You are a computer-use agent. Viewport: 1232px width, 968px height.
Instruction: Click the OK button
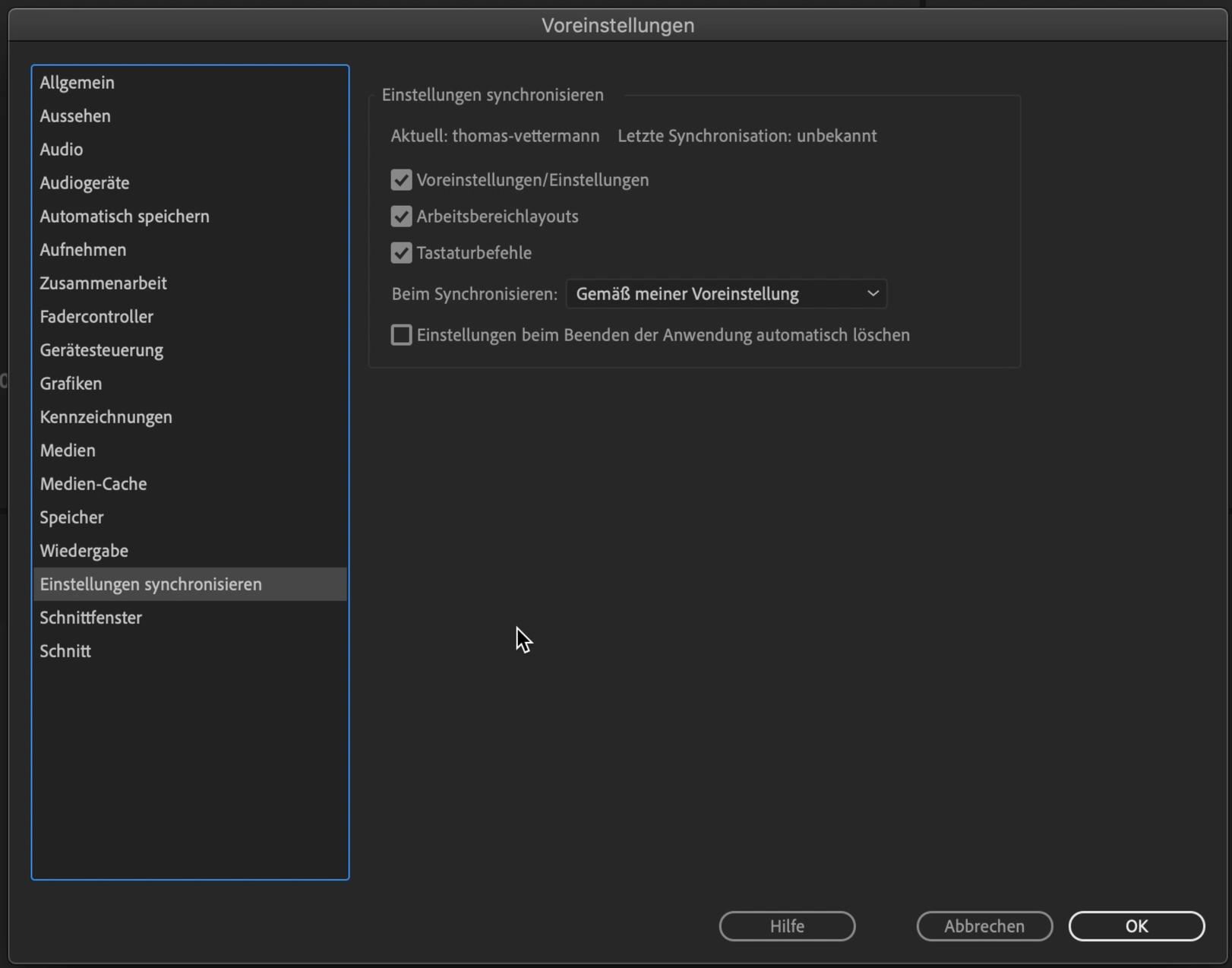(1136, 926)
